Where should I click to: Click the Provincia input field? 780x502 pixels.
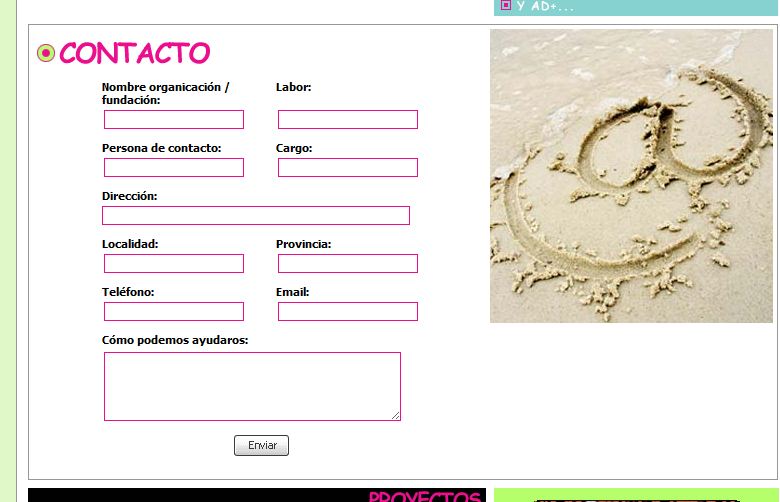[347, 264]
